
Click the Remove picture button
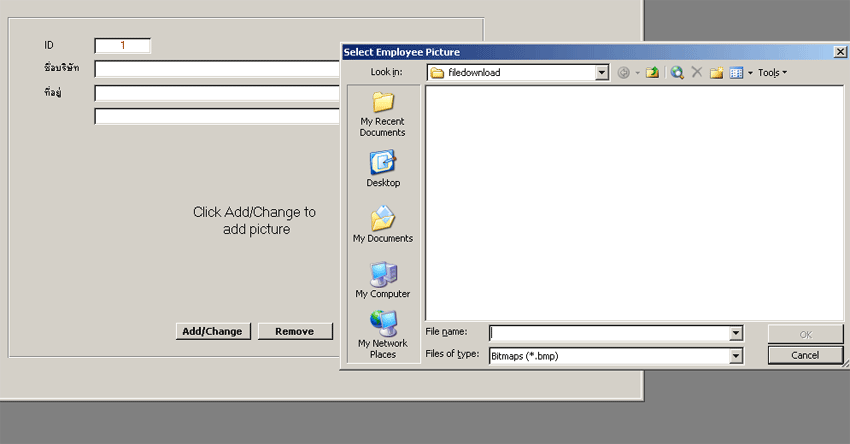[x=295, y=331]
